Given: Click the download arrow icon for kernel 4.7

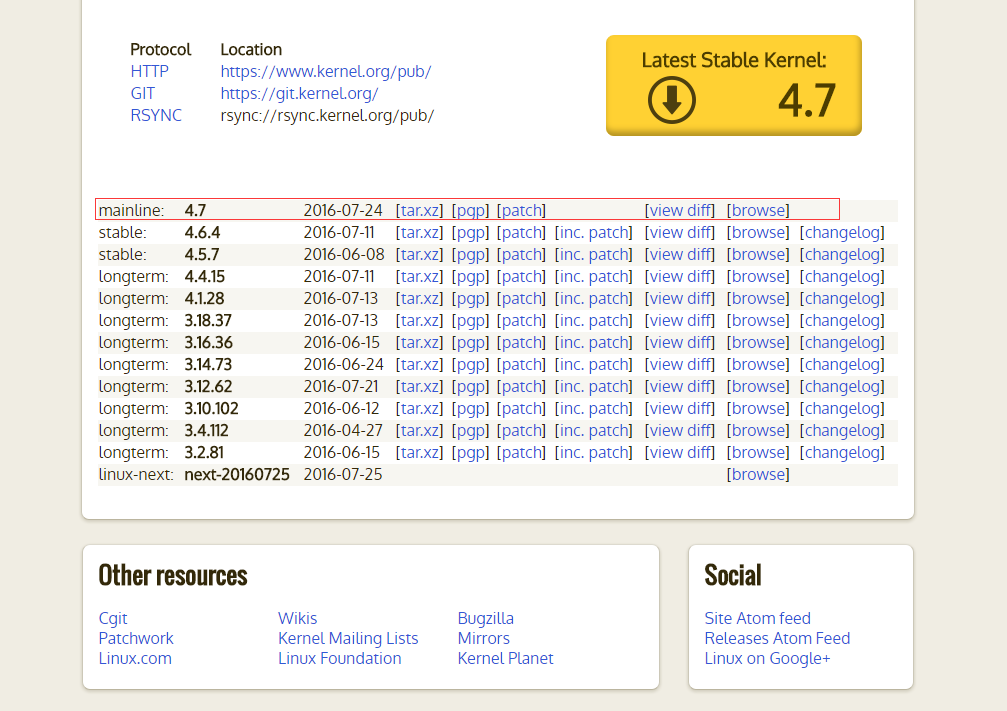Looking at the screenshot, I should click(671, 100).
